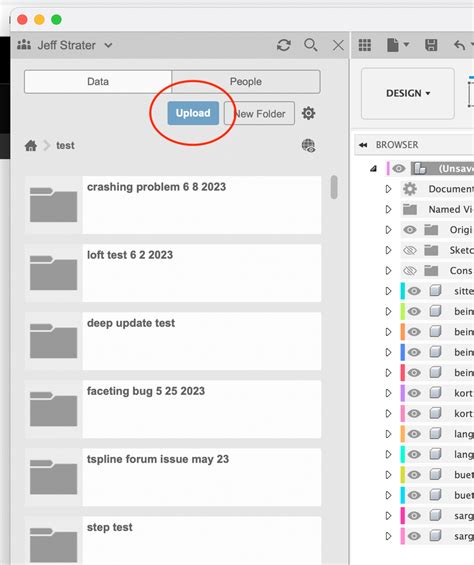Open the Jeff Strater team dropdown
Viewport: 474px width, 565px height.
[108, 45]
